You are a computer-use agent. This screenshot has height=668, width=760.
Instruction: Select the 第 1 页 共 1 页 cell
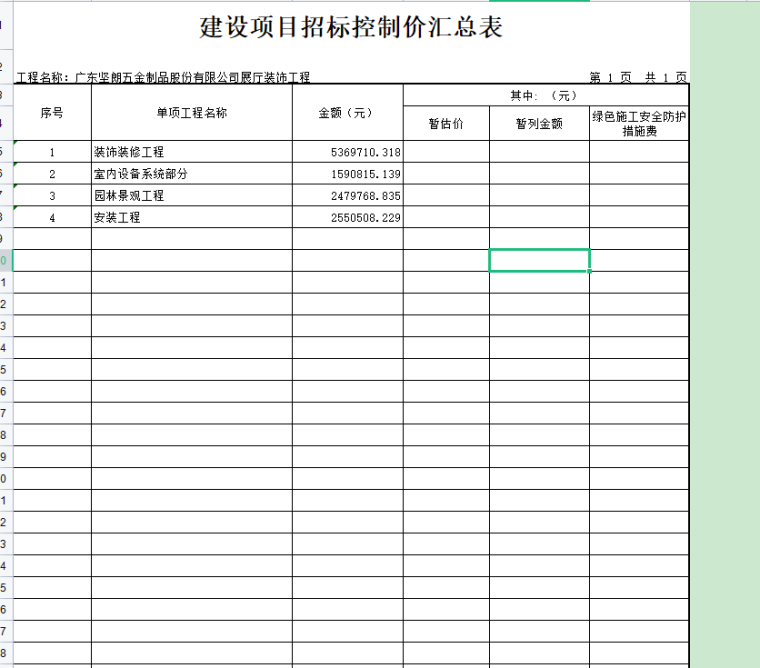(638, 77)
